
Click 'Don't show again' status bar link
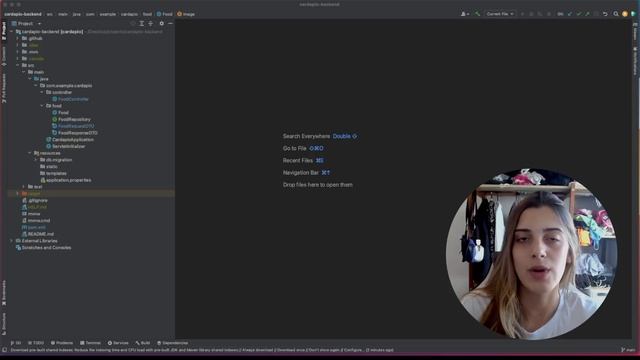tap(324, 350)
